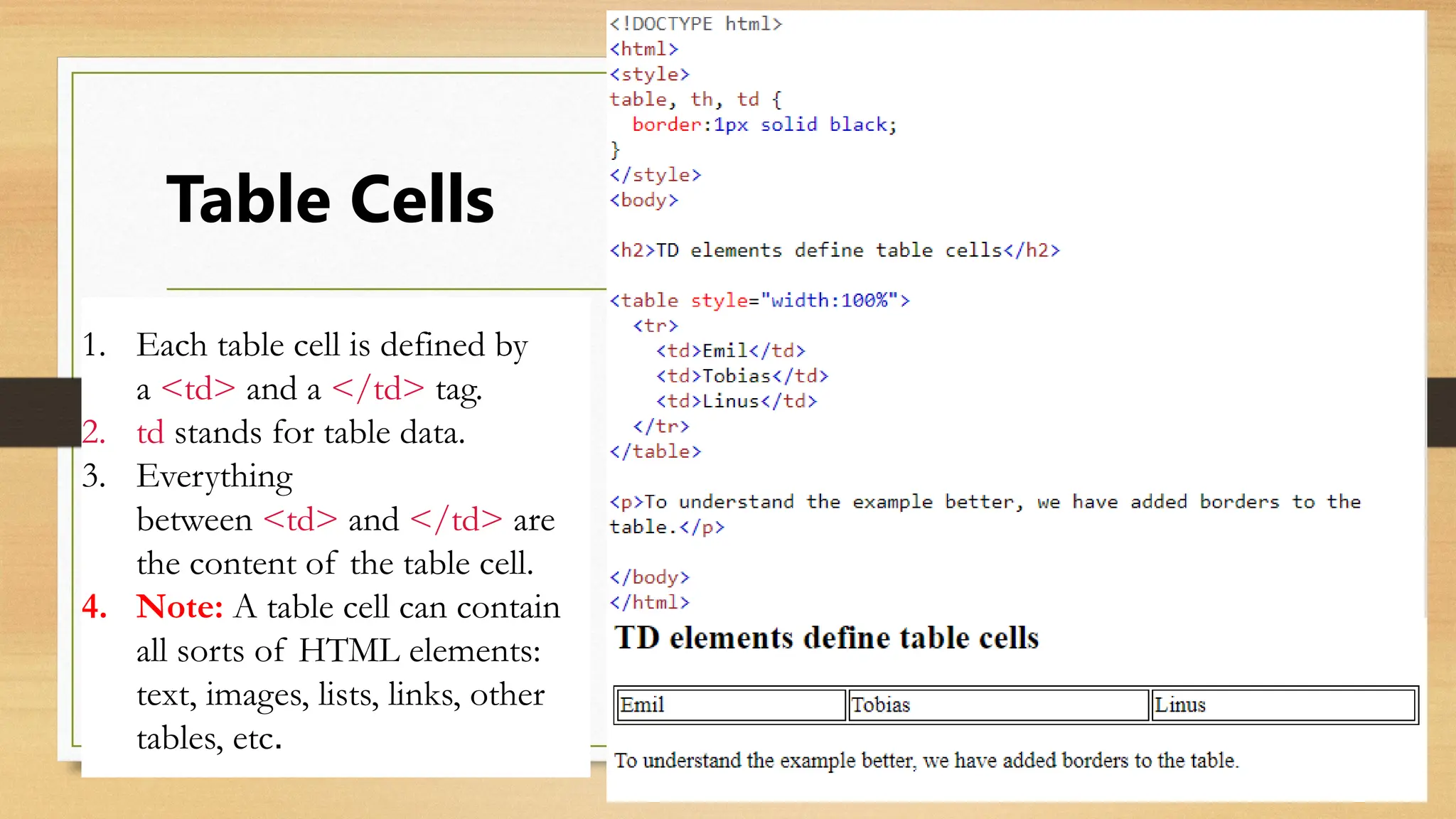Click the red 'Note:' label
The height and width of the screenshot is (819, 1456).
pos(180,606)
